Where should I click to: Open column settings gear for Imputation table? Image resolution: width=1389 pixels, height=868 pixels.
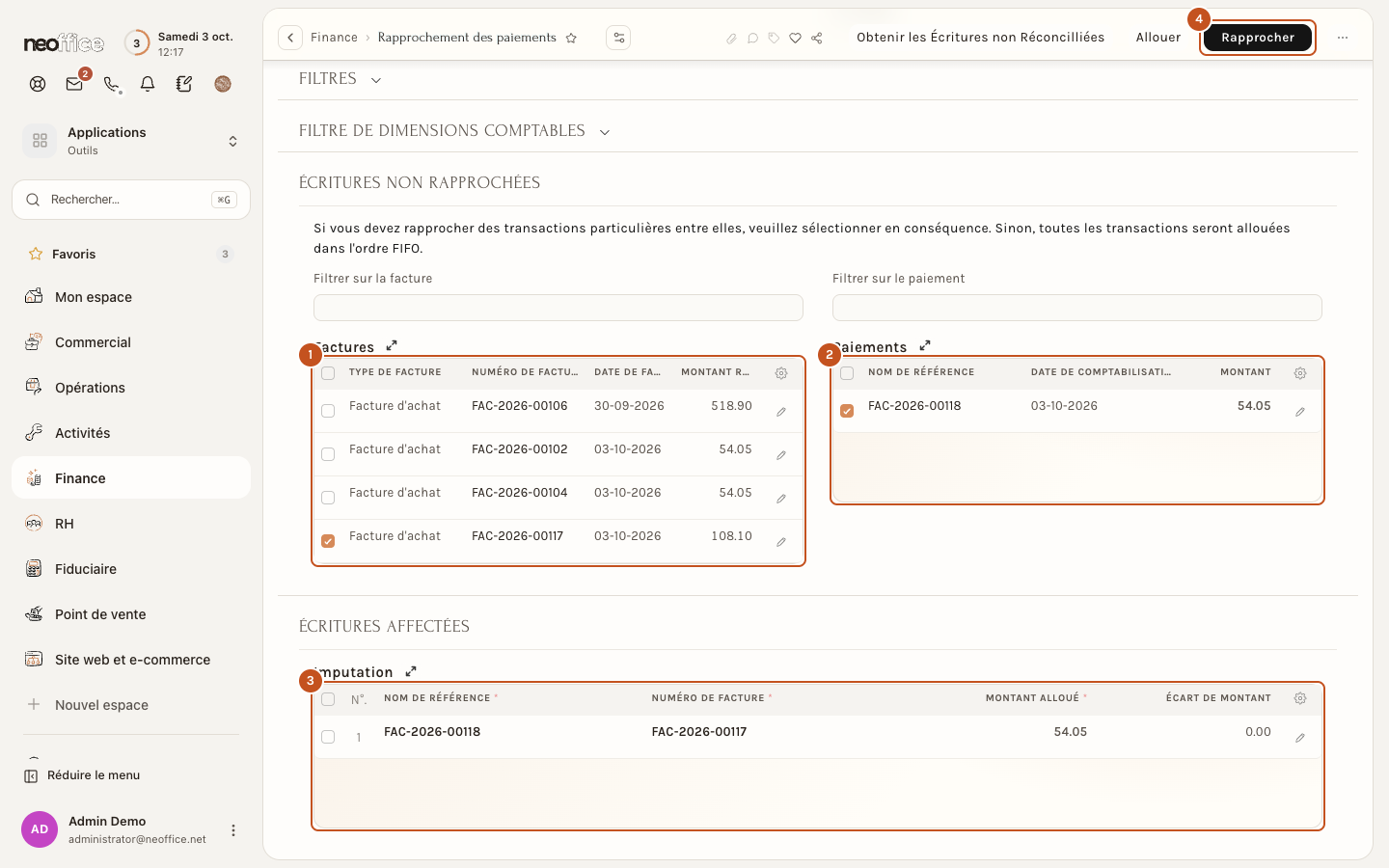click(1300, 698)
